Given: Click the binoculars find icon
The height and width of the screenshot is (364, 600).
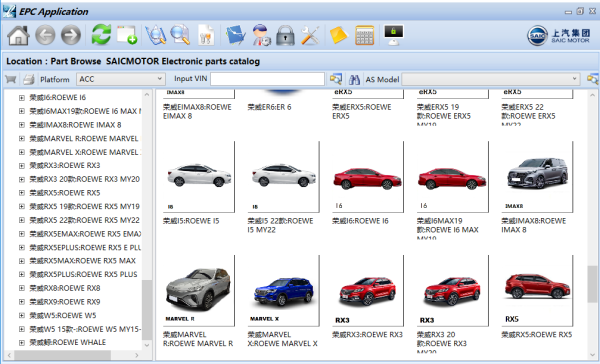Looking at the screenshot, I should tap(354, 79).
